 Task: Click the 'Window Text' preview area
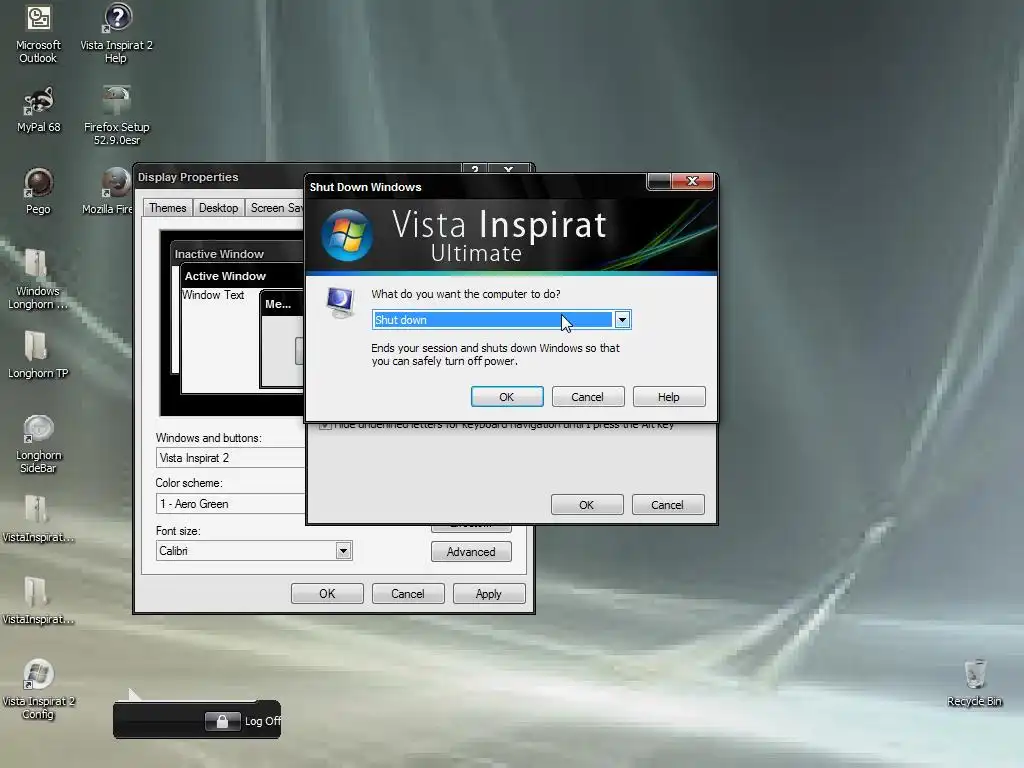213,295
